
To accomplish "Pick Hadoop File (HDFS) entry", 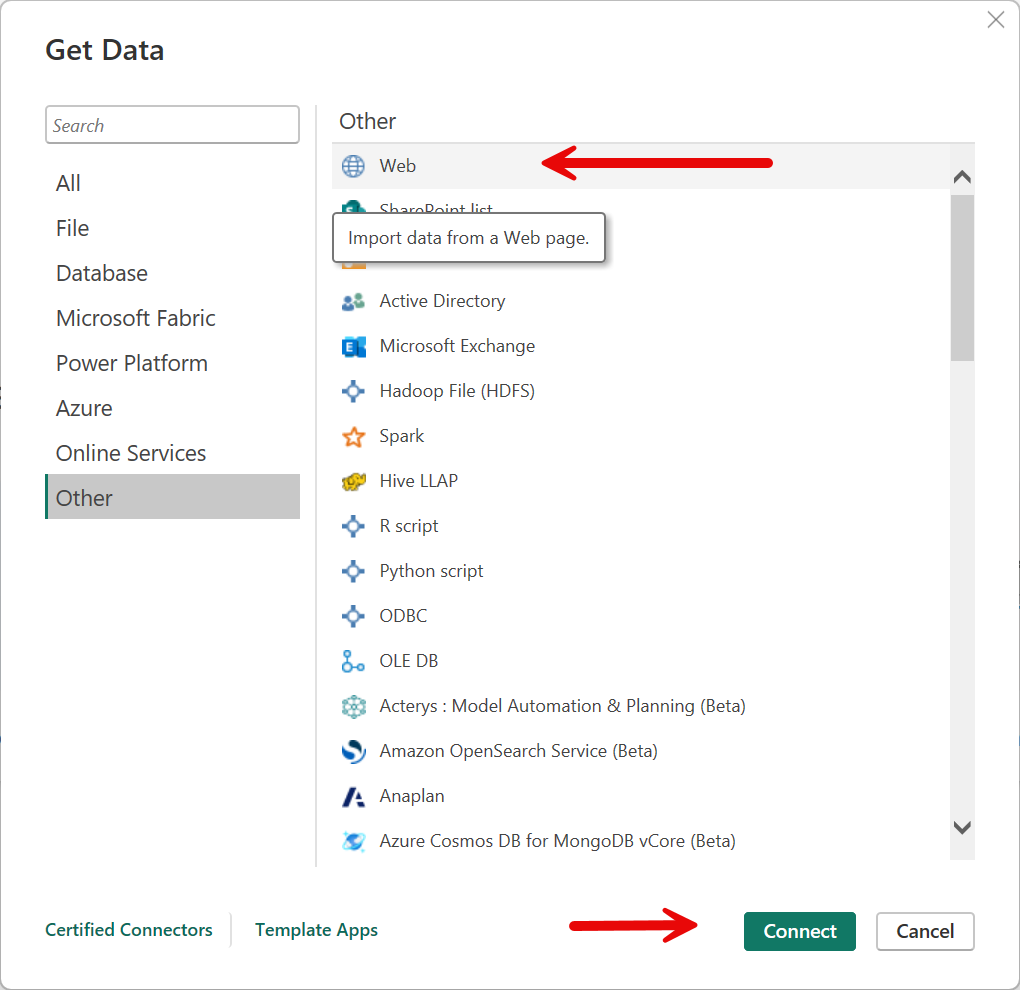I will pos(457,391).
